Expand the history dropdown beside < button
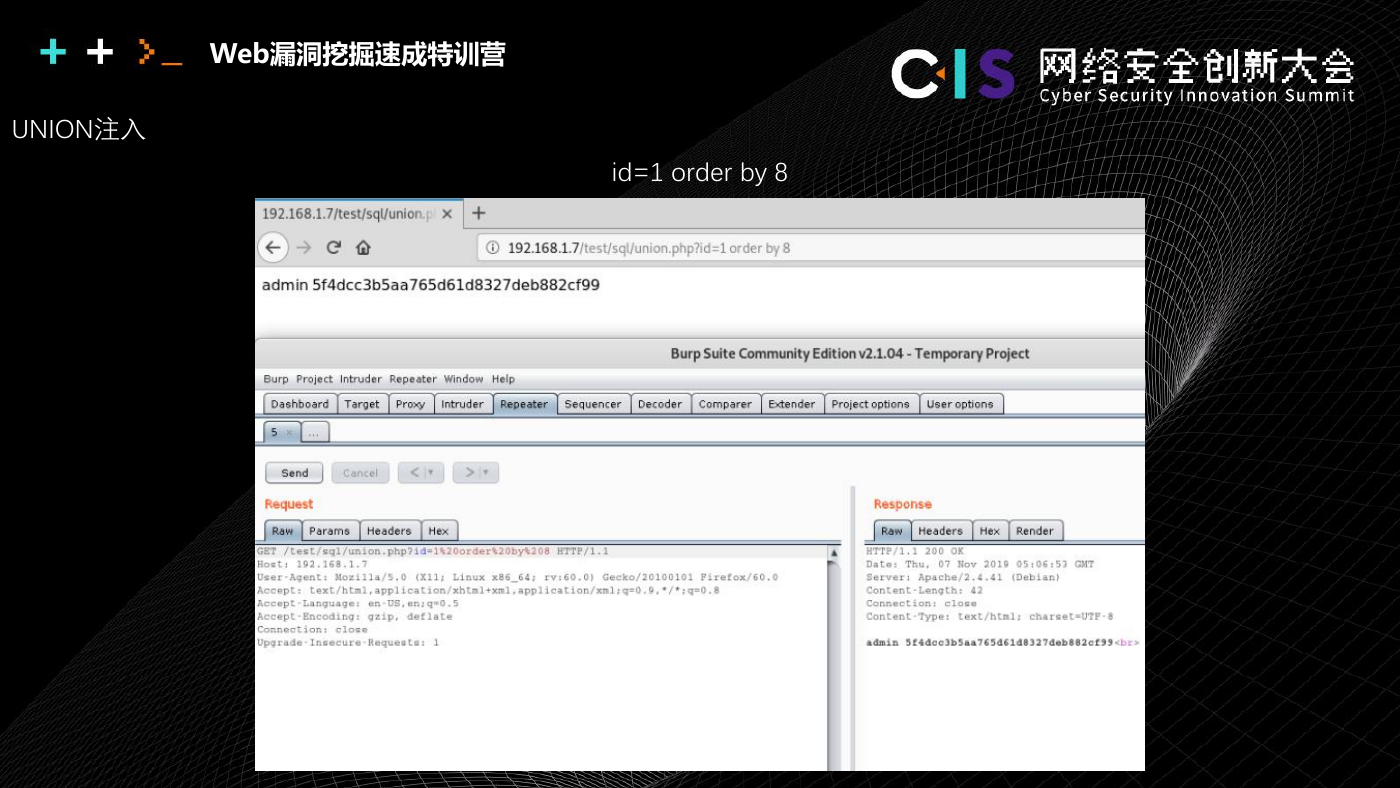 [x=434, y=473]
